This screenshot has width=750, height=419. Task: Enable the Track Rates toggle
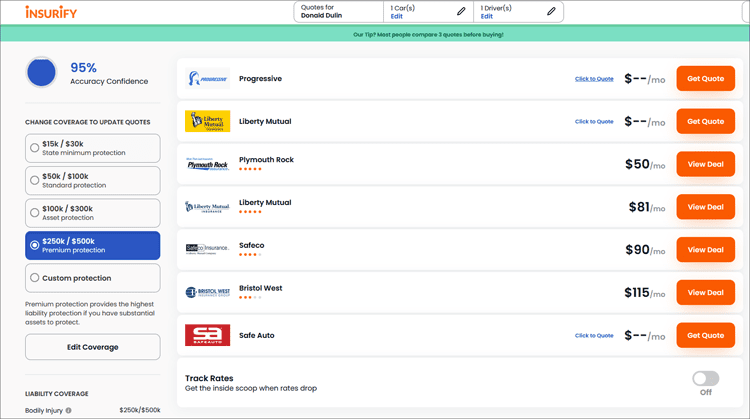705,379
